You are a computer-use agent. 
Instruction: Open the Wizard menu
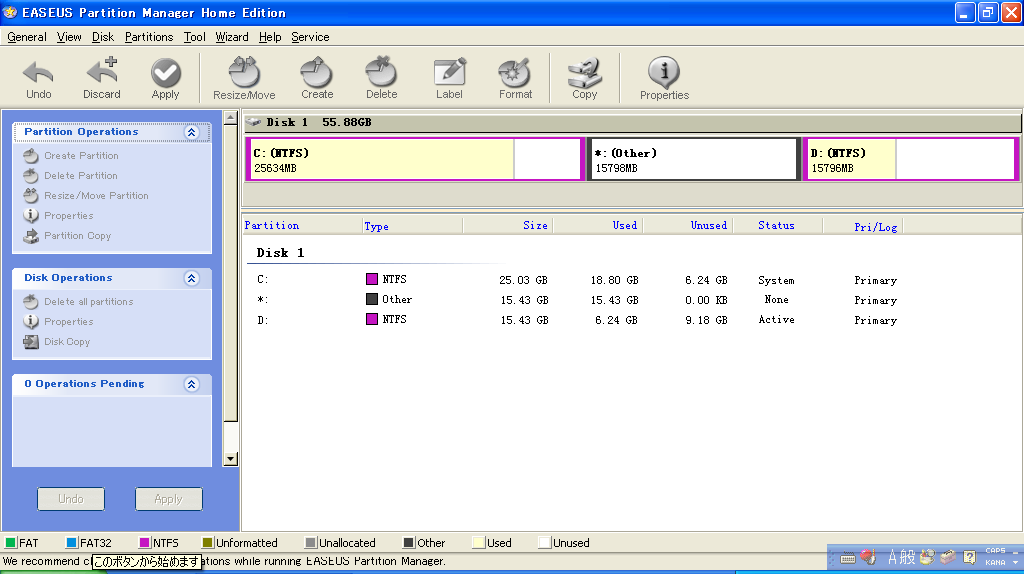(232, 37)
